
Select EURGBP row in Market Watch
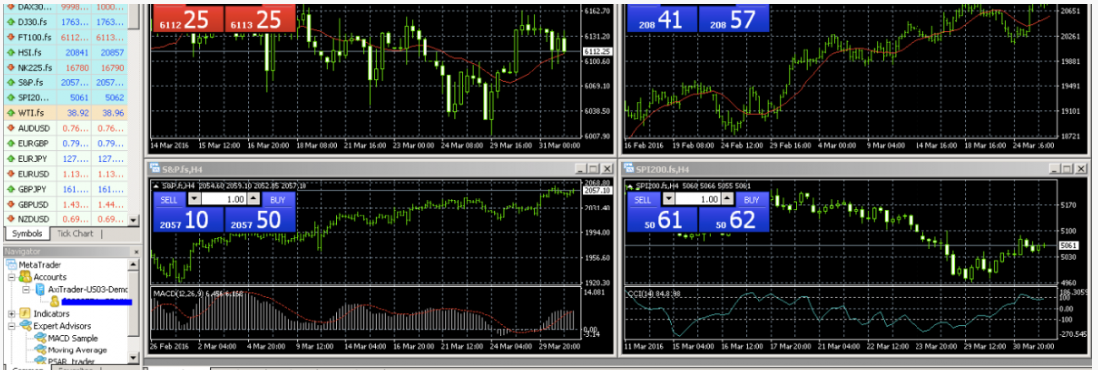click(x=64, y=143)
